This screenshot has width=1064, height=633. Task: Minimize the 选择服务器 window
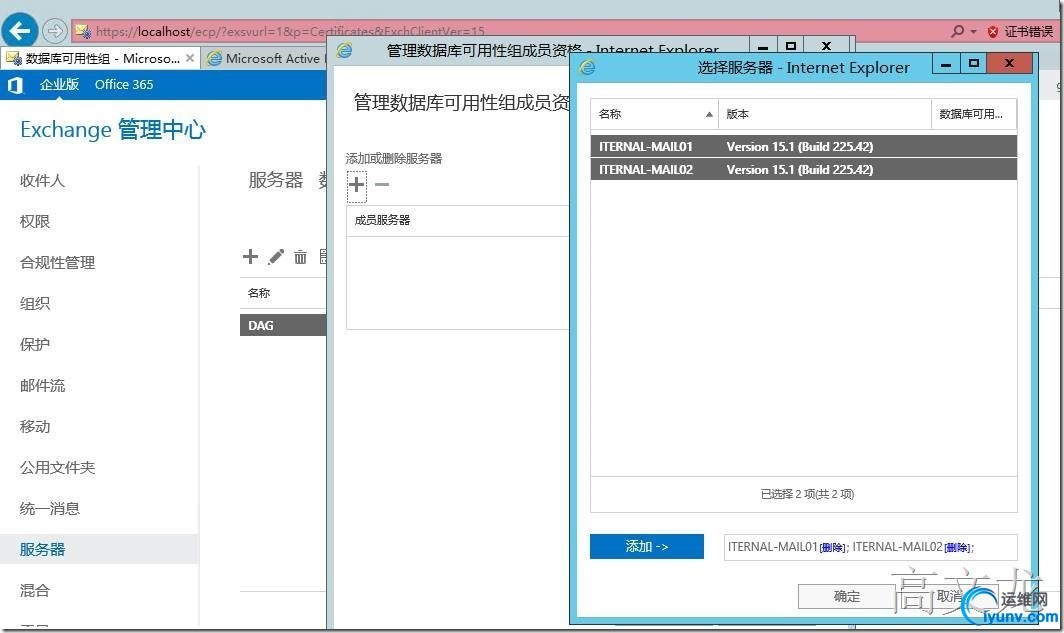[x=946, y=64]
